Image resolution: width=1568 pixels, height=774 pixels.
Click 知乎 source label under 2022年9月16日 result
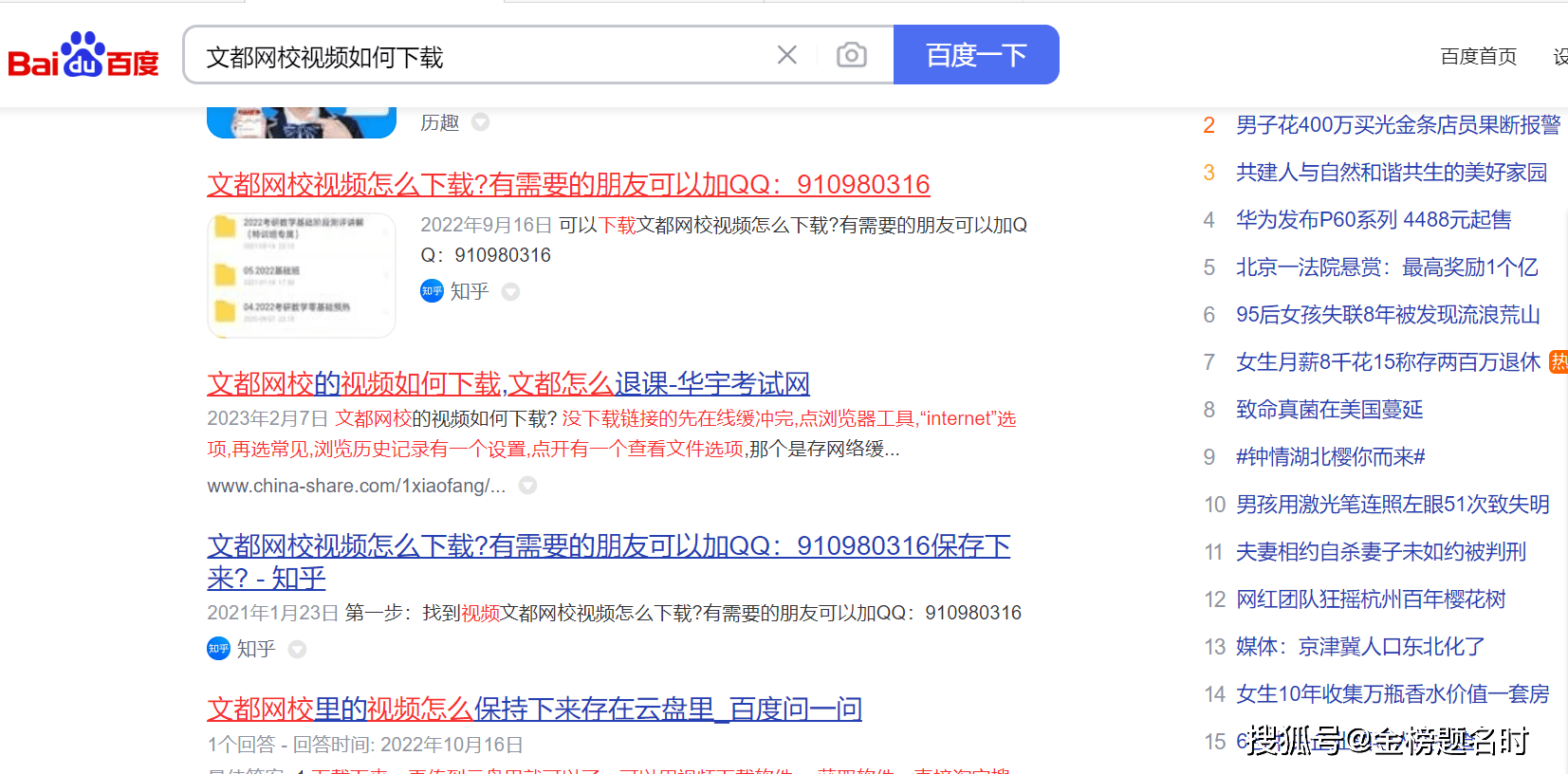click(470, 291)
